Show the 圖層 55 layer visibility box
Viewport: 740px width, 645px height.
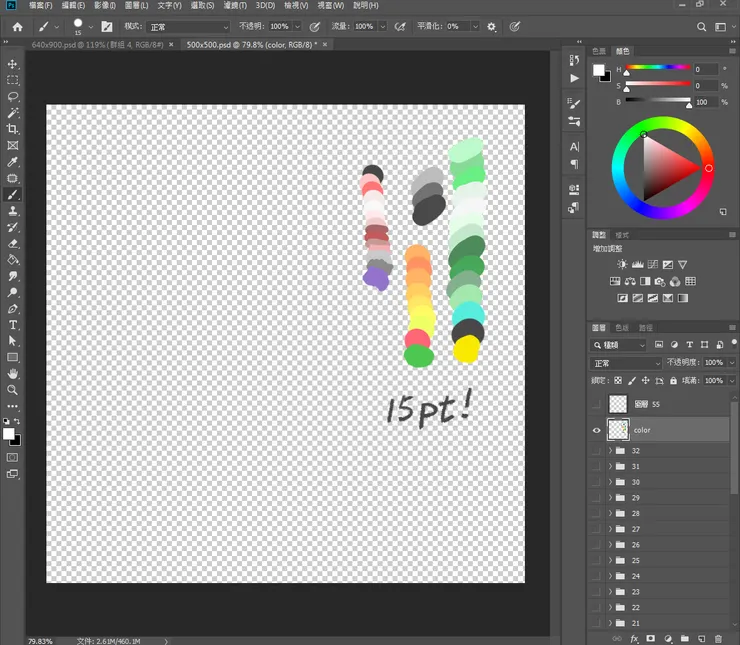pyautogui.click(x=597, y=404)
